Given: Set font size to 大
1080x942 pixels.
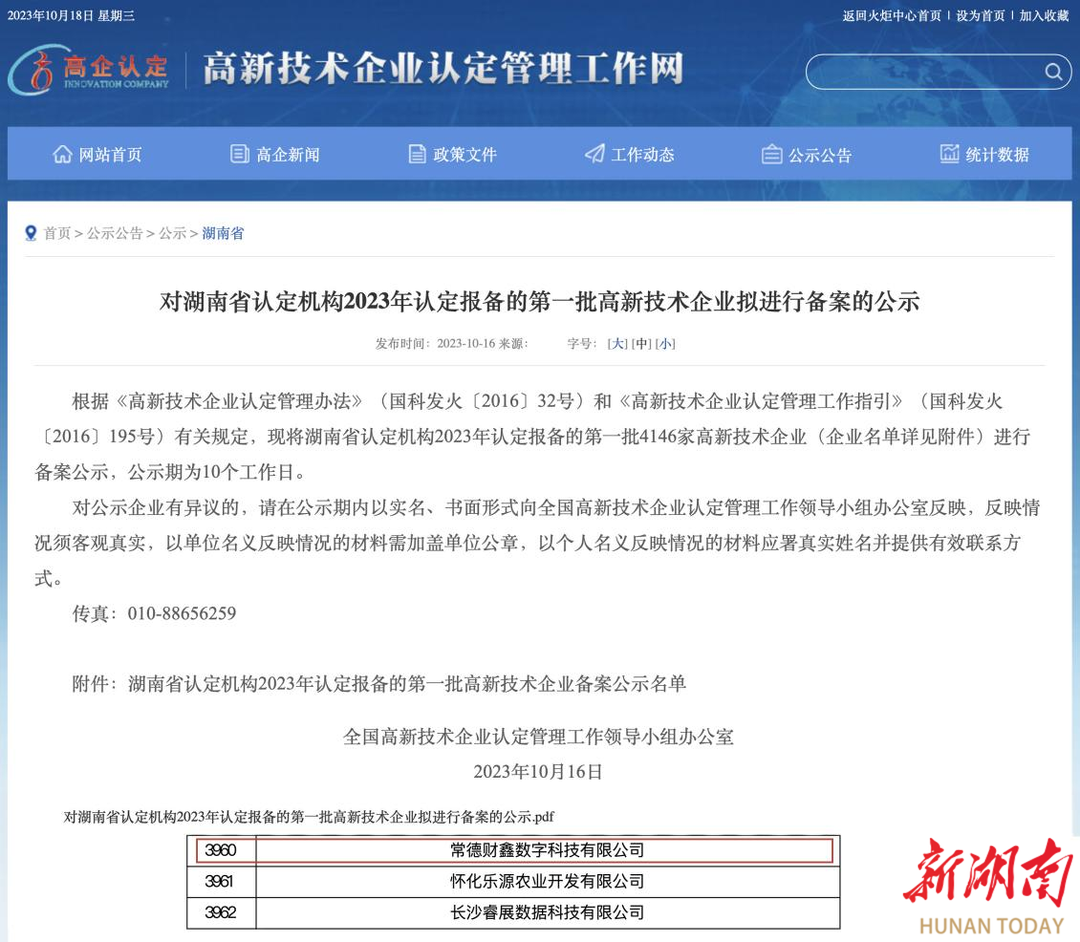Looking at the screenshot, I should [x=618, y=344].
